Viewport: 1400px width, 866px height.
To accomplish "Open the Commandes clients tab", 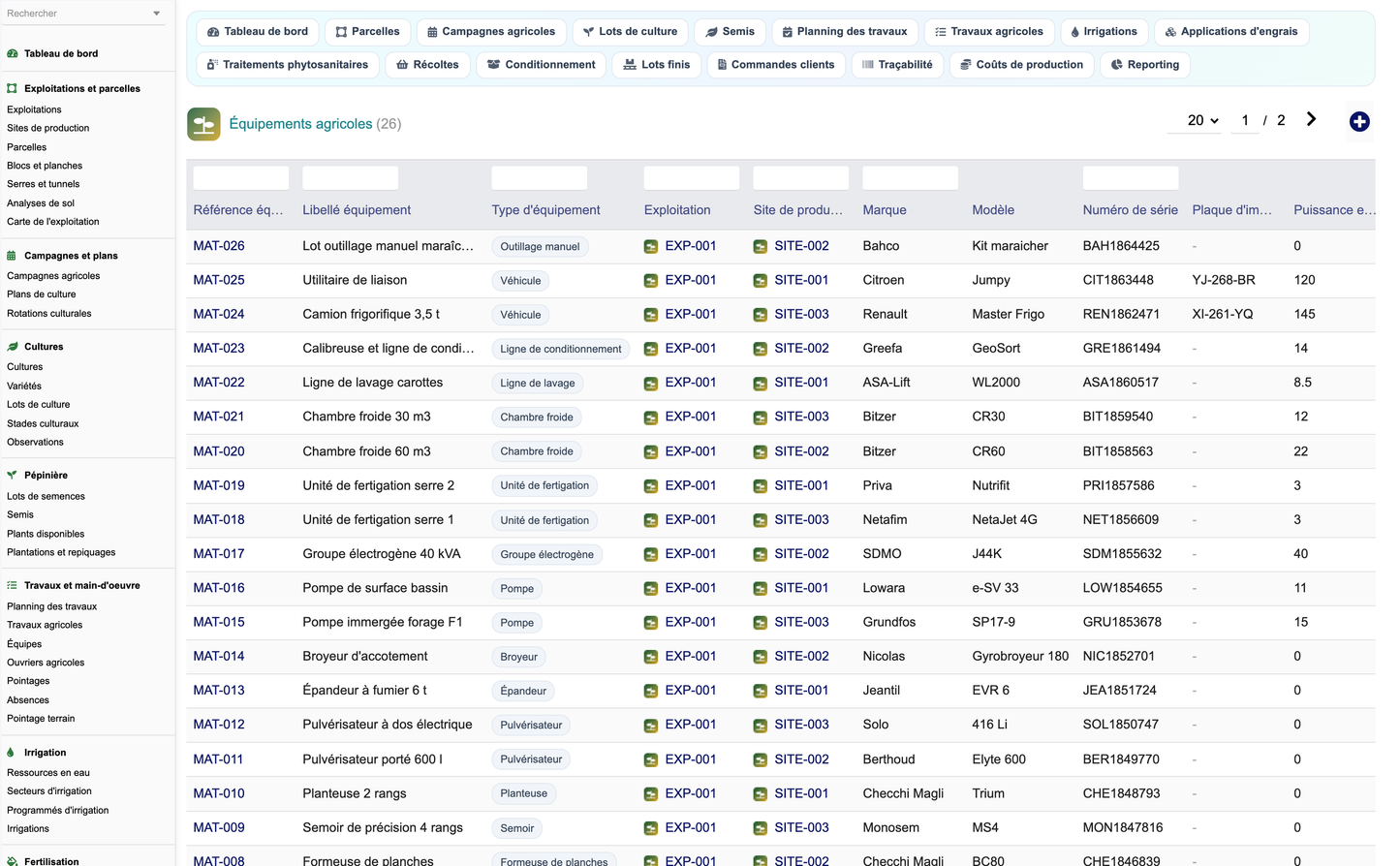I will click(776, 65).
